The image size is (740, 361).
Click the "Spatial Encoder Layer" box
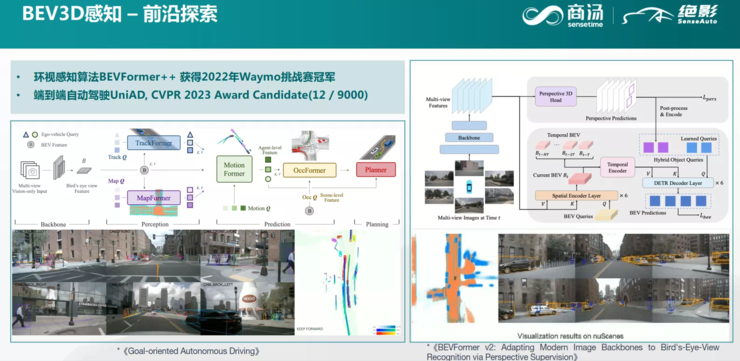point(576,195)
